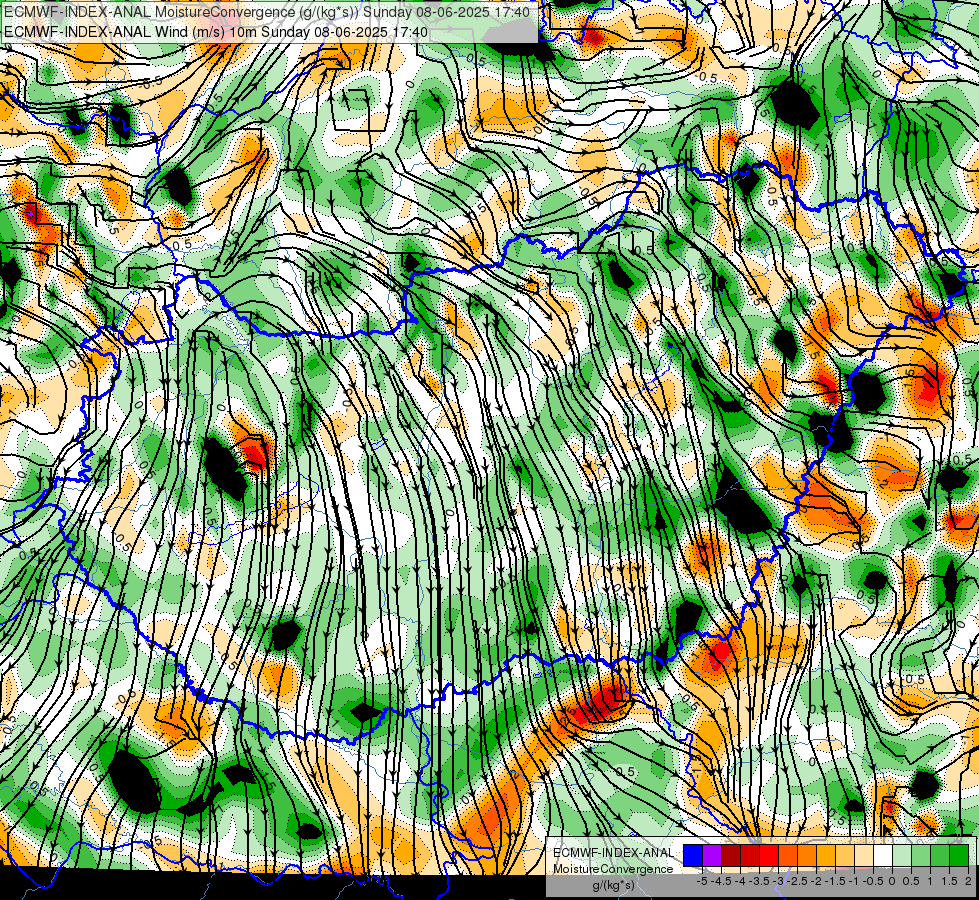Select the blue swatch in the legend
This screenshot has height=900, width=979.
693,855
